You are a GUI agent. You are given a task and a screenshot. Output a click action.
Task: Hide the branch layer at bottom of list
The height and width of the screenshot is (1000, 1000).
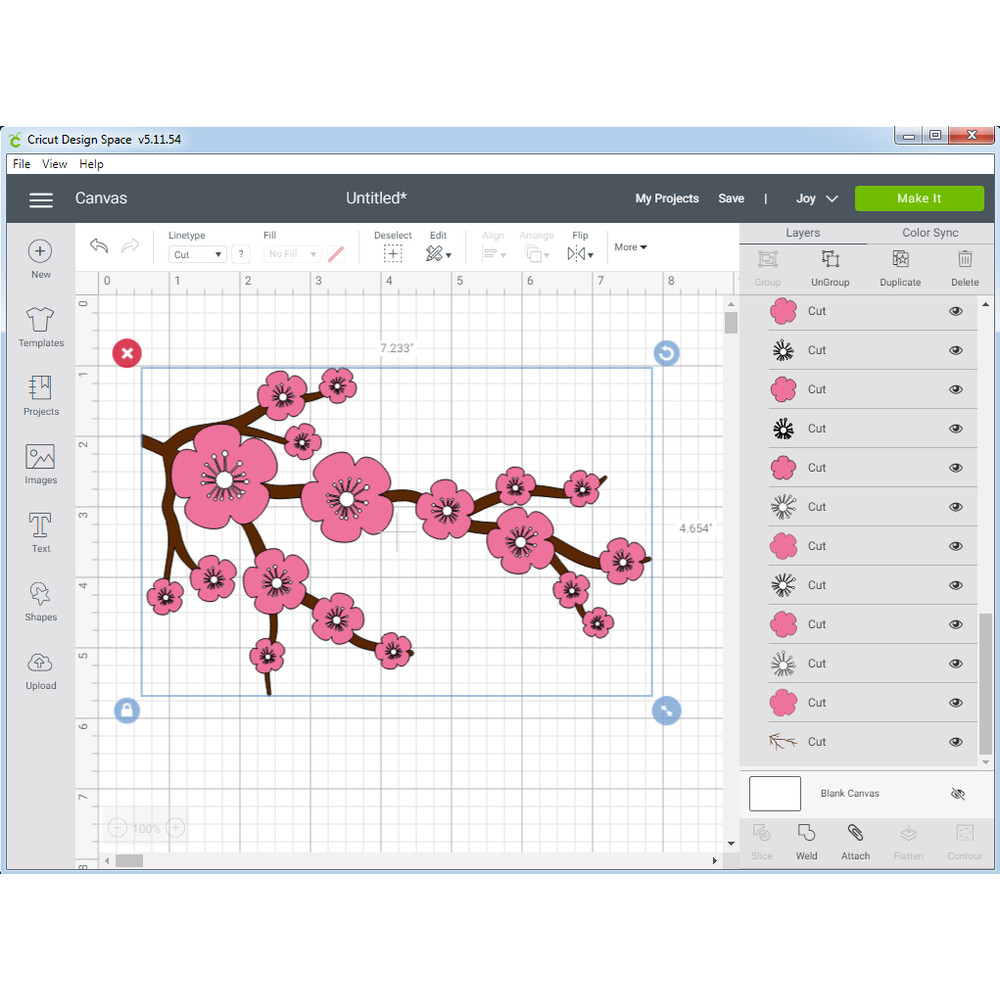click(x=956, y=742)
